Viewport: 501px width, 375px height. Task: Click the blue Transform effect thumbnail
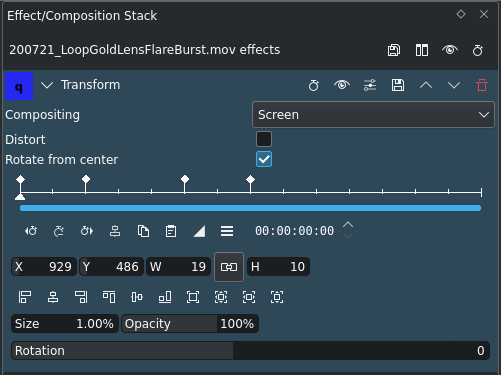[x=19, y=86]
